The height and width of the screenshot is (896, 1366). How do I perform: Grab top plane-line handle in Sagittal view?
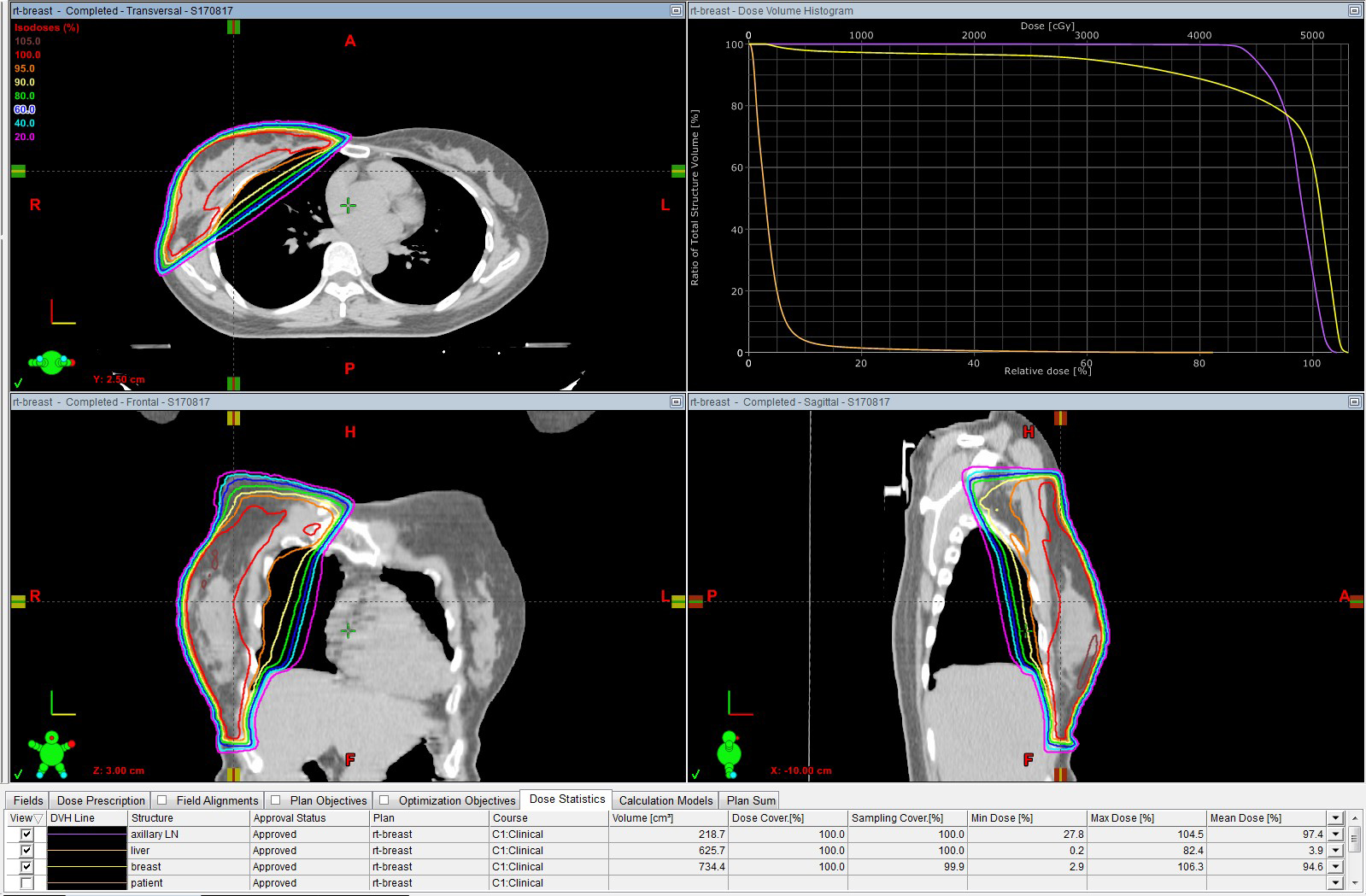(x=1060, y=419)
